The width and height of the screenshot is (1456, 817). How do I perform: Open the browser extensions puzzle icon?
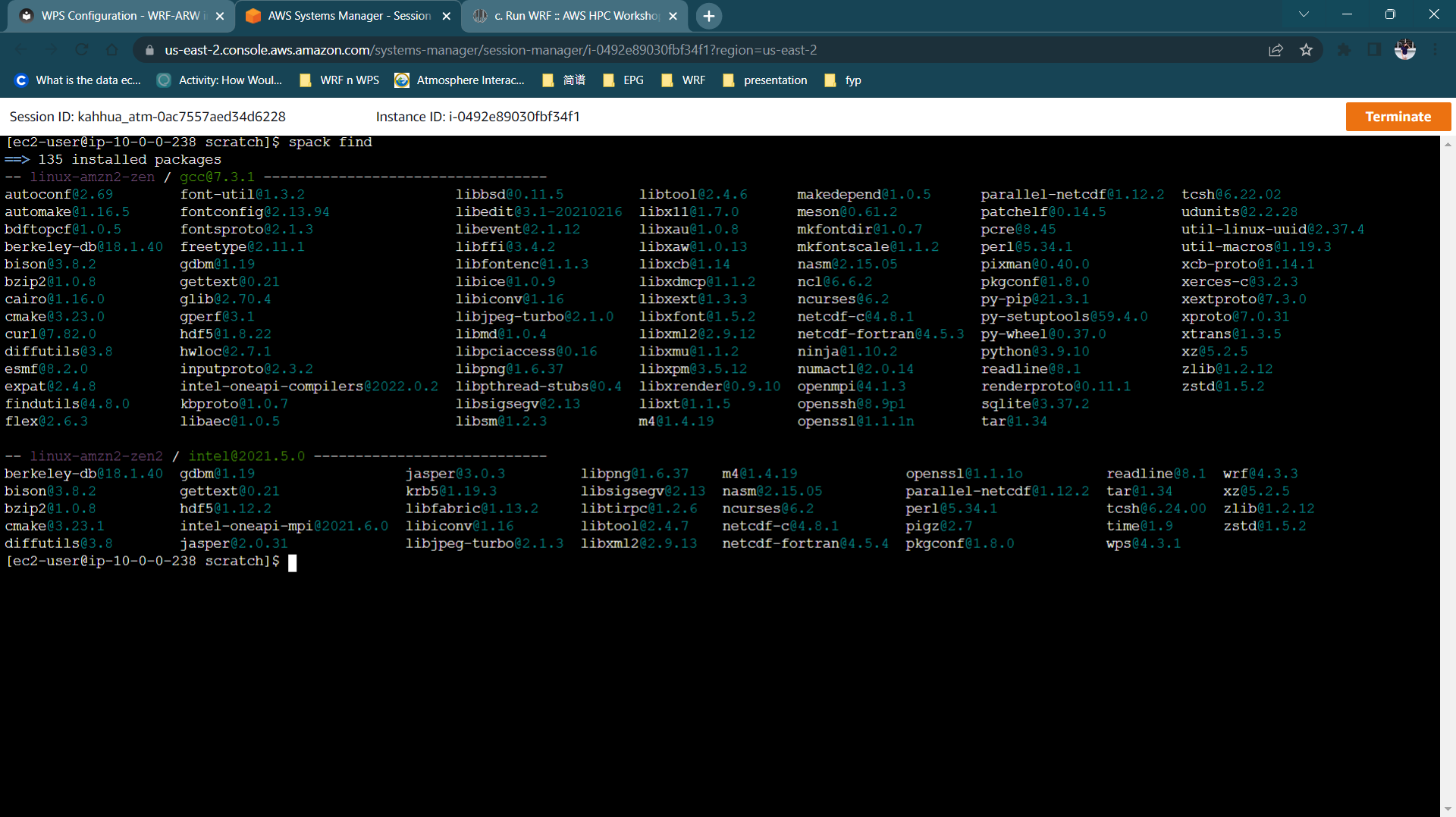[x=1344, y=50]
